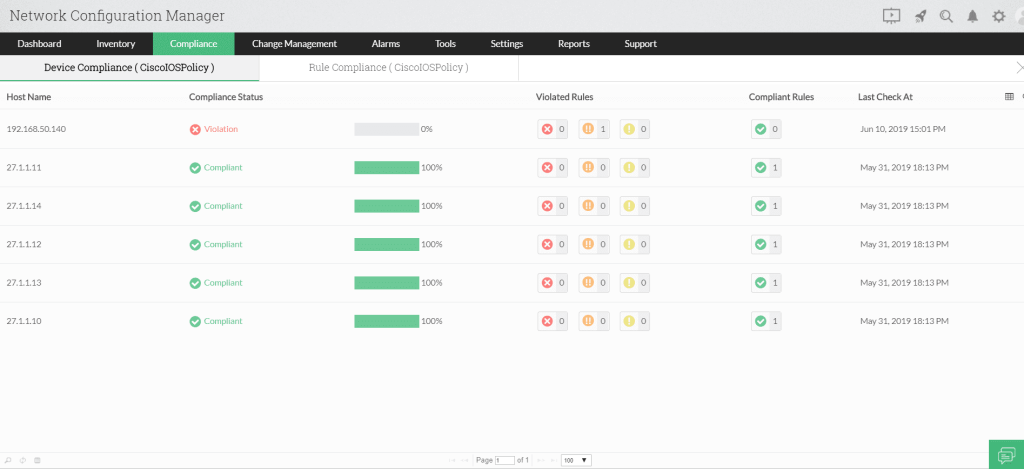Click the major violation badge showing 1
The height and width of the screenshot is (469, 1024).
tap(594, 129)
